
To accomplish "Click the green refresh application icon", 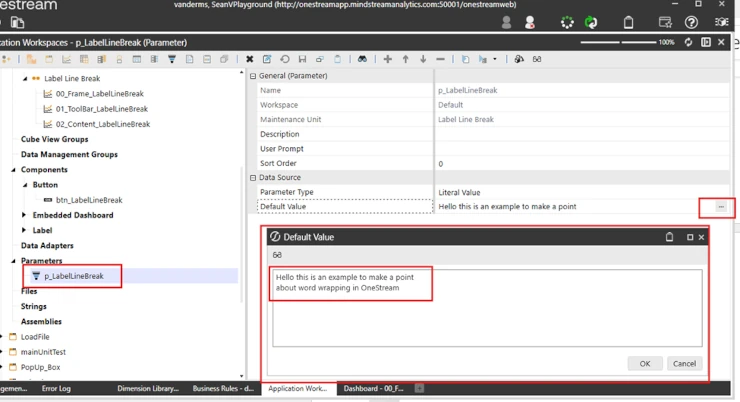I will [x=591, y=22].
